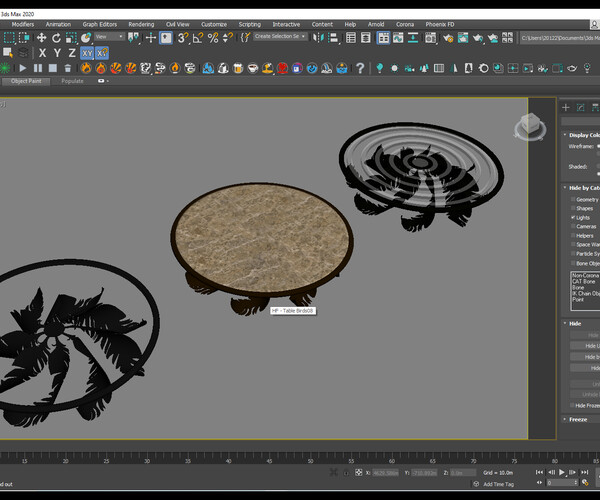Uncheck the Lights hide checkbox
The width and height of the screenshot is (600, 500).
point(573,217)
